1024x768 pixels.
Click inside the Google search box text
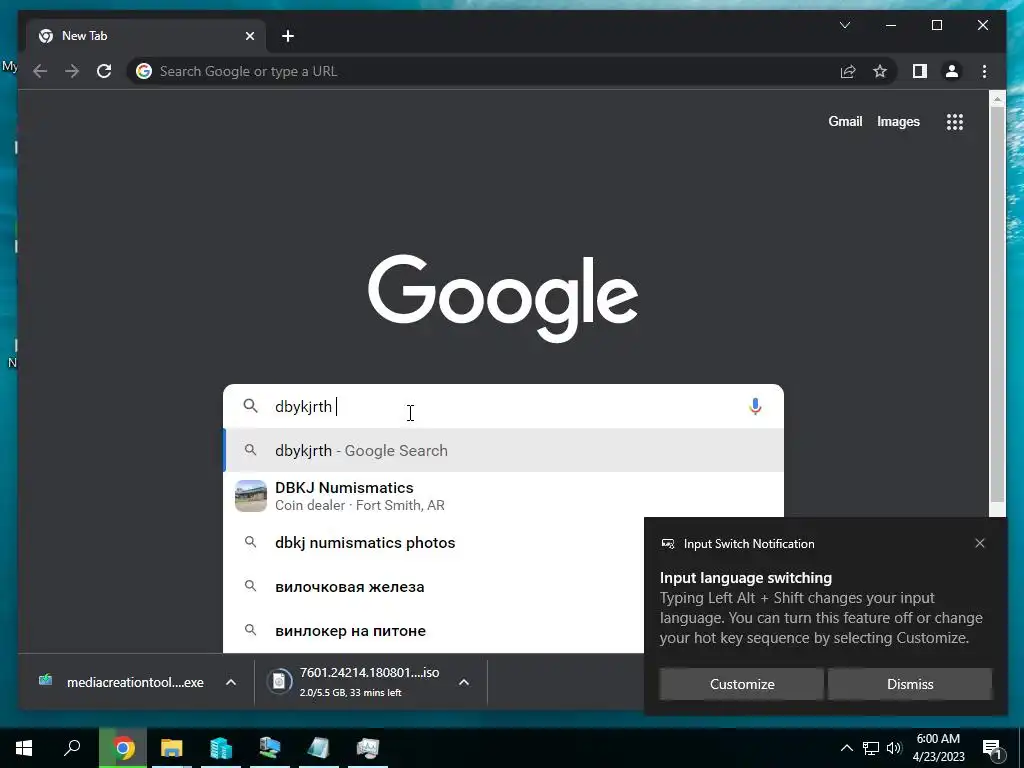[504, 406]
